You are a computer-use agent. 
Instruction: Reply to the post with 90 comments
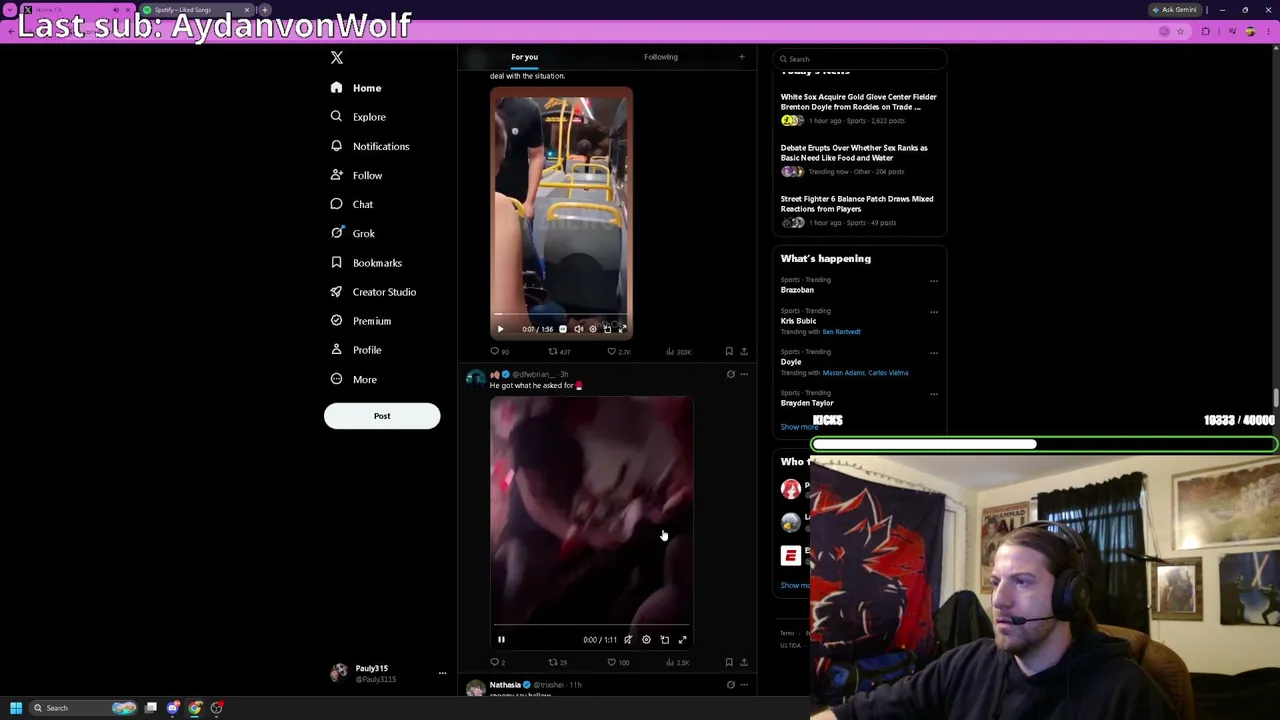499,352
